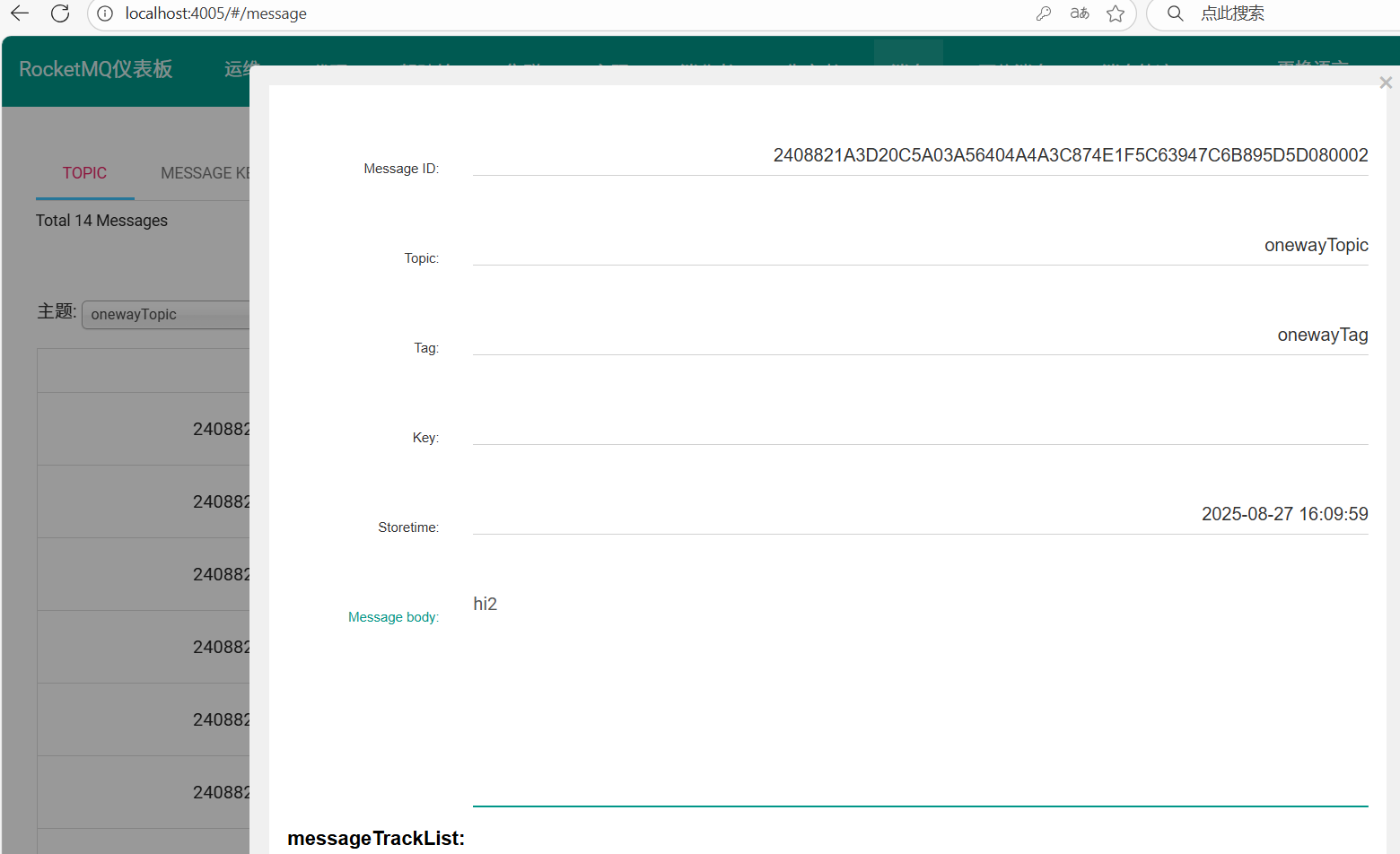1400x854 pixels.
Task: Click the Message ID value field
Action: coord(920,156)
